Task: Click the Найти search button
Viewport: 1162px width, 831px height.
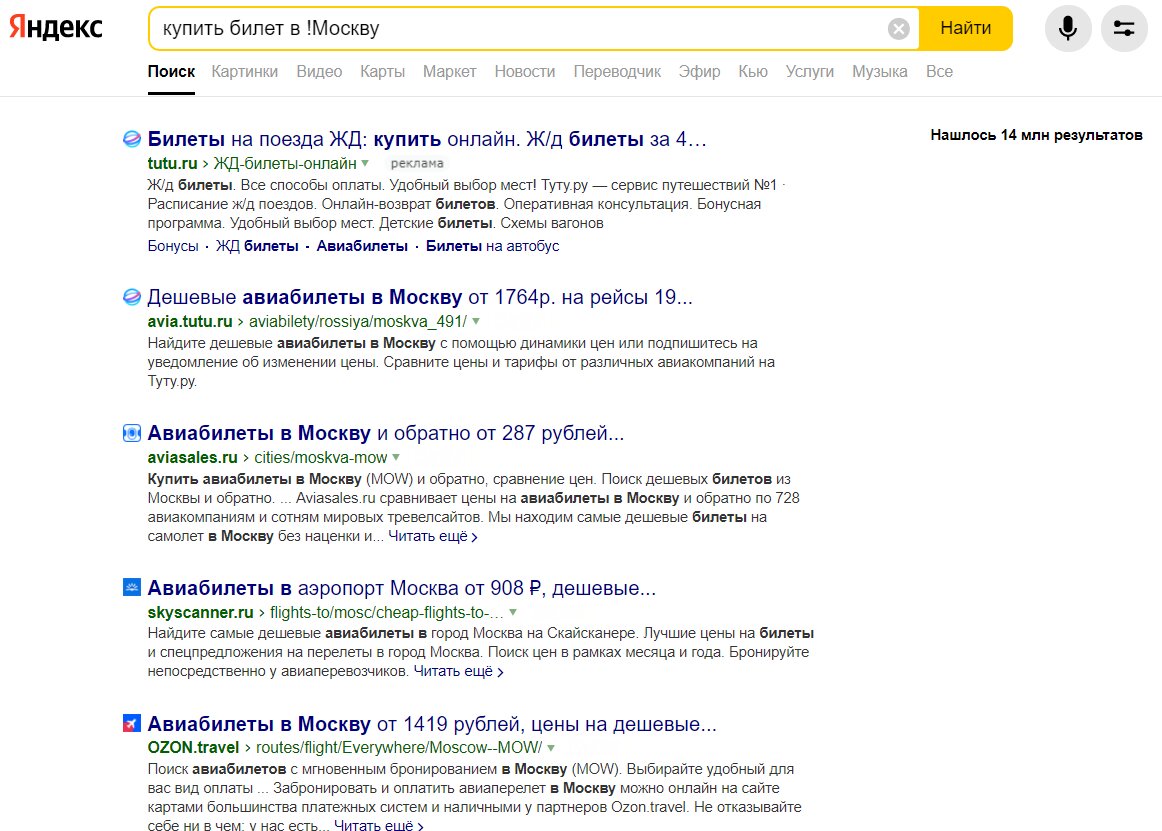Action: click(966, 28)
